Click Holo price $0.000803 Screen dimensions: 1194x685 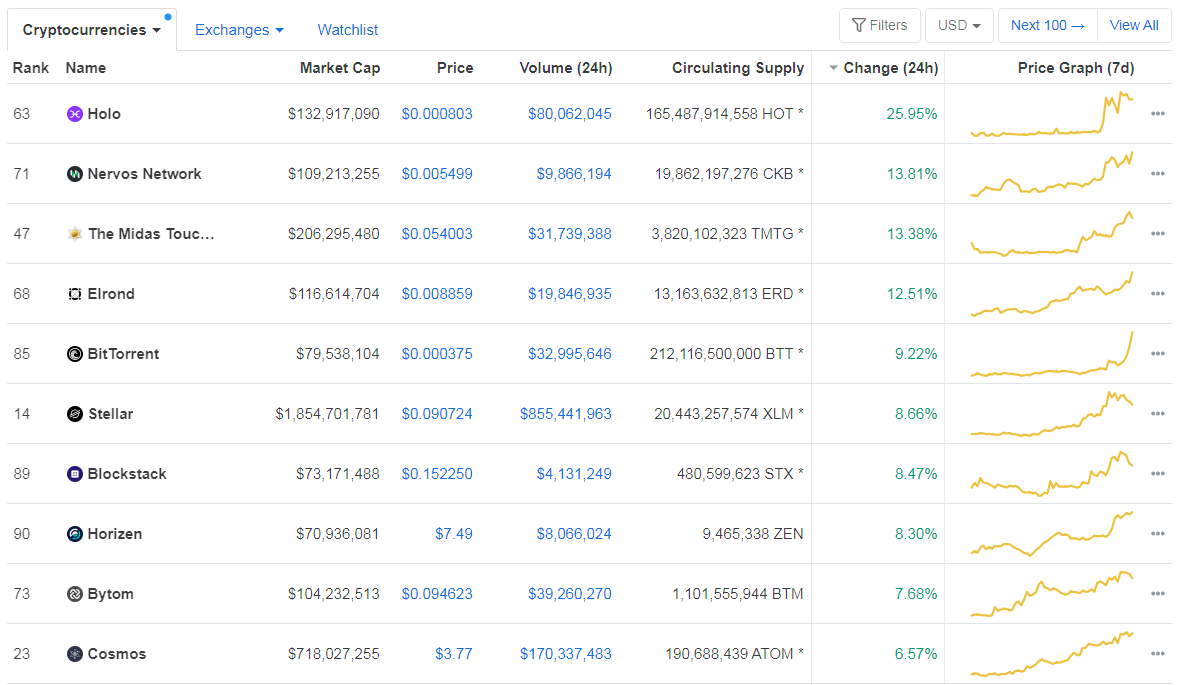437,114
